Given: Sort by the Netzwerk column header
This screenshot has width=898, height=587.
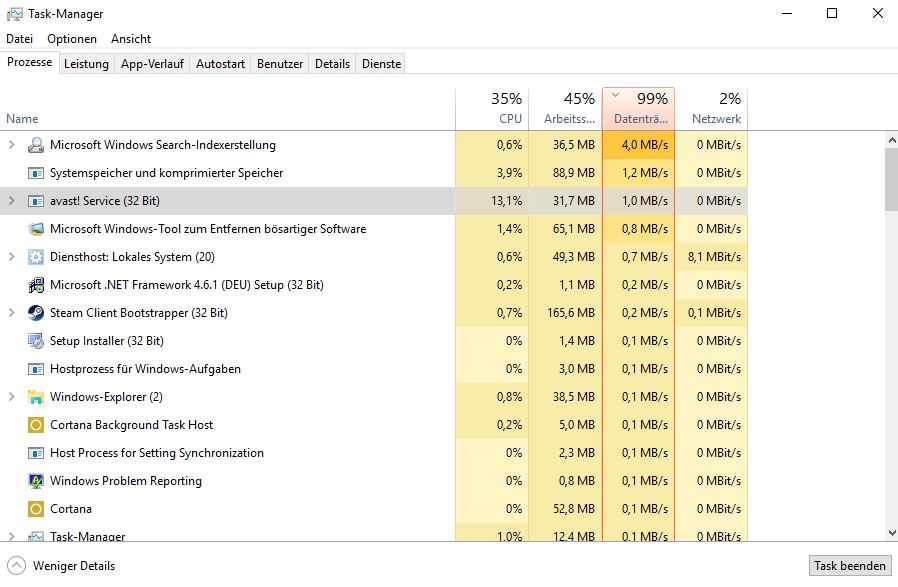Looking at the screenshot, I should (x=711, y=109).
